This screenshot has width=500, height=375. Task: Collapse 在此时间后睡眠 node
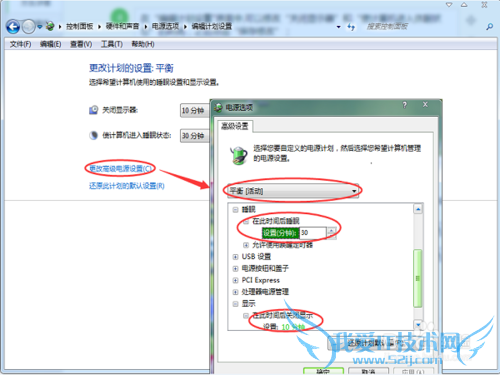[246, 221]
